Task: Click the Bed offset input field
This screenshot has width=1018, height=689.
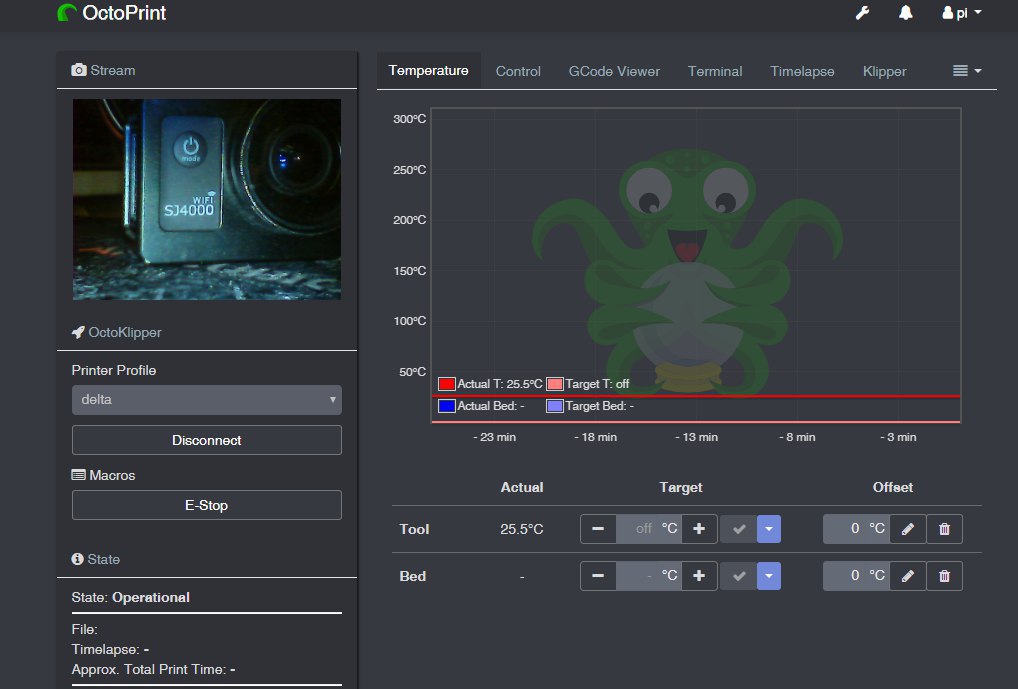Action: 856,576
